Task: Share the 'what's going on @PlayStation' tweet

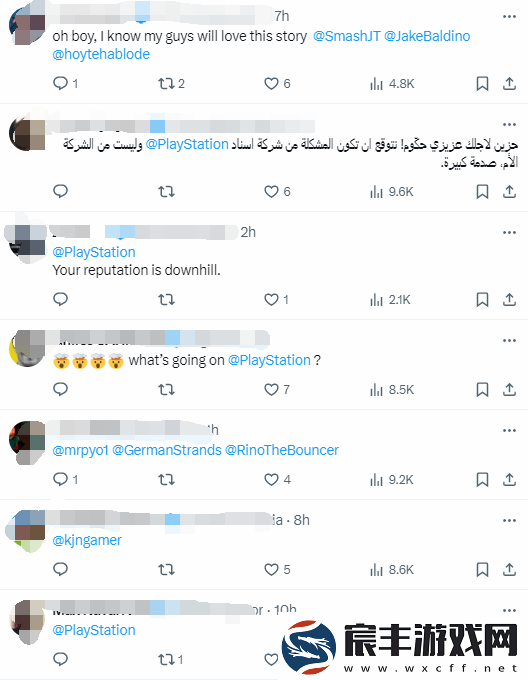Action: tap(509, 389)
